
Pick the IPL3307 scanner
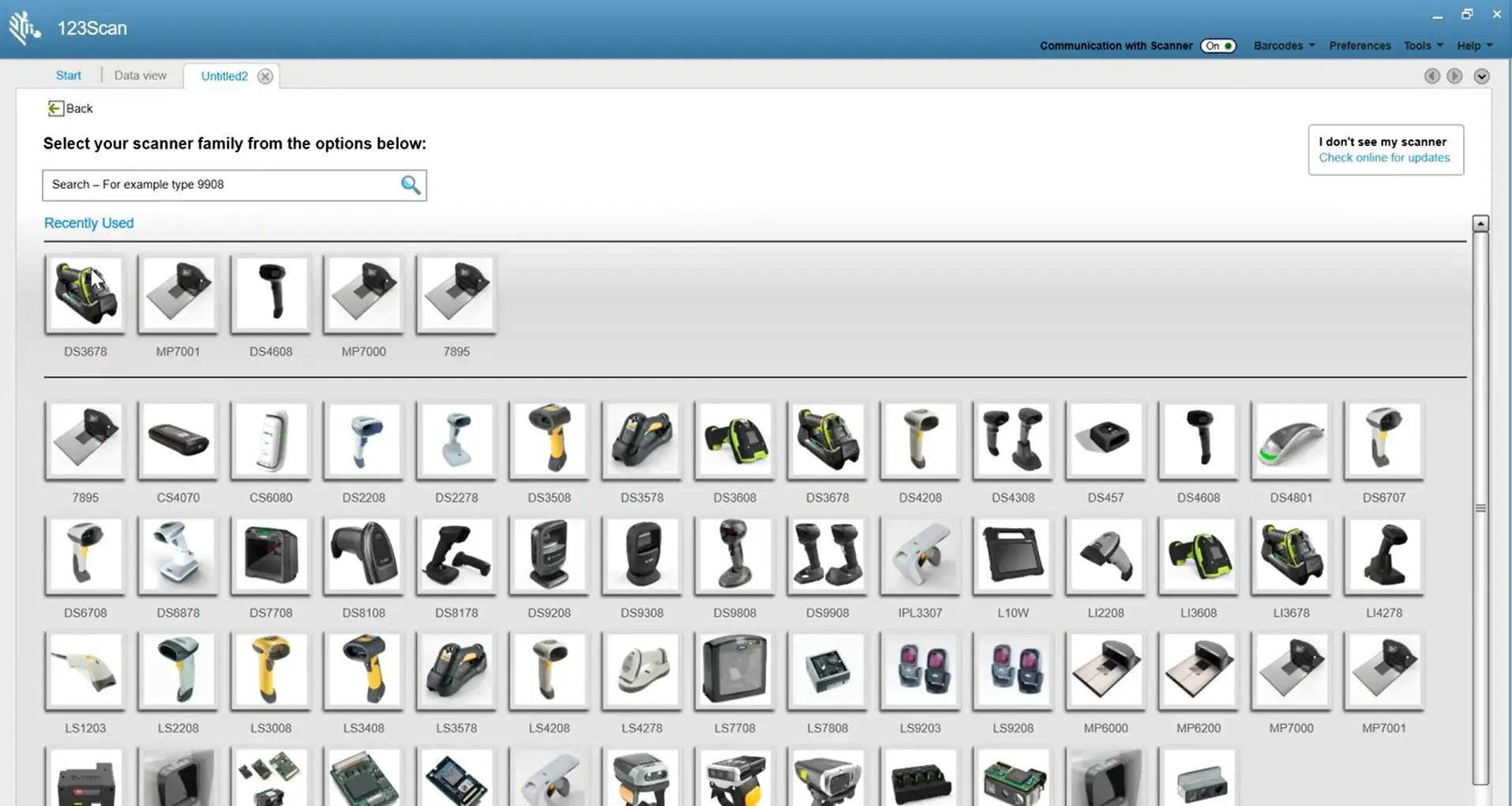(x=920, y=556)
